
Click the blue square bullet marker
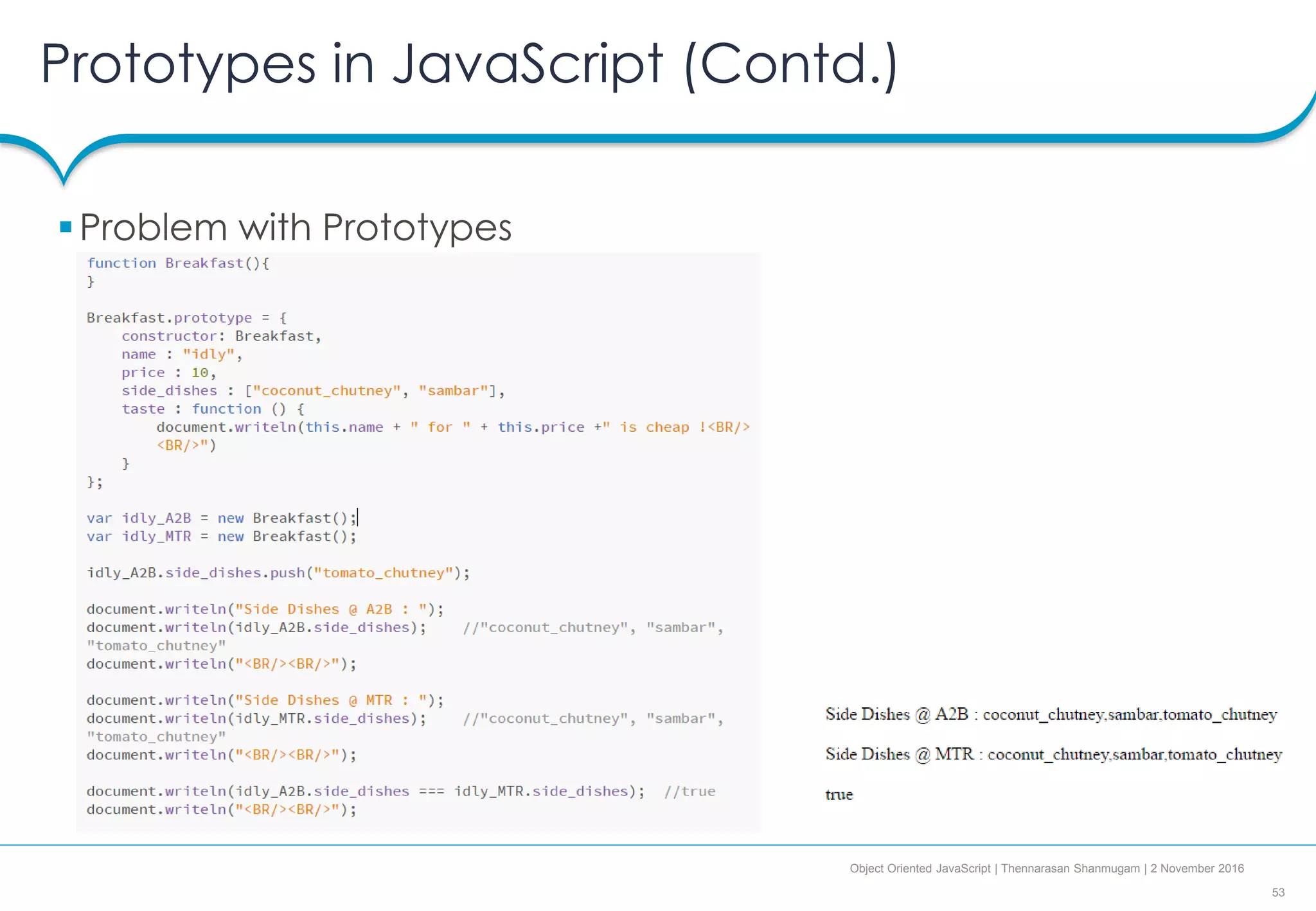click(65, 227)
